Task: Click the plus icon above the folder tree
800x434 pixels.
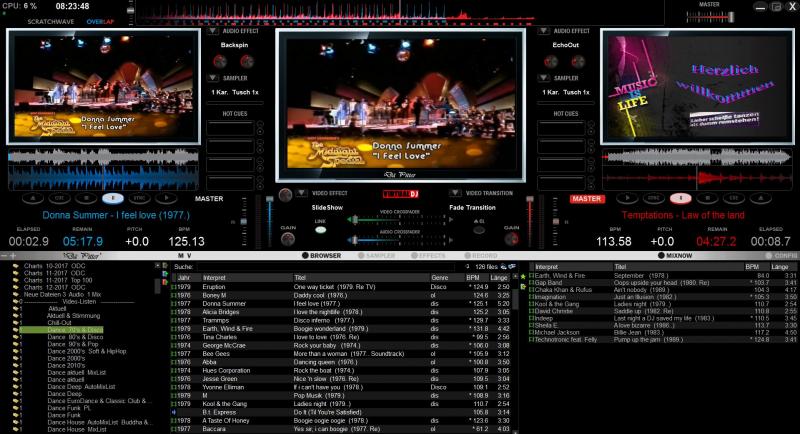Action: pyautogui.click(x=13, y=256)
